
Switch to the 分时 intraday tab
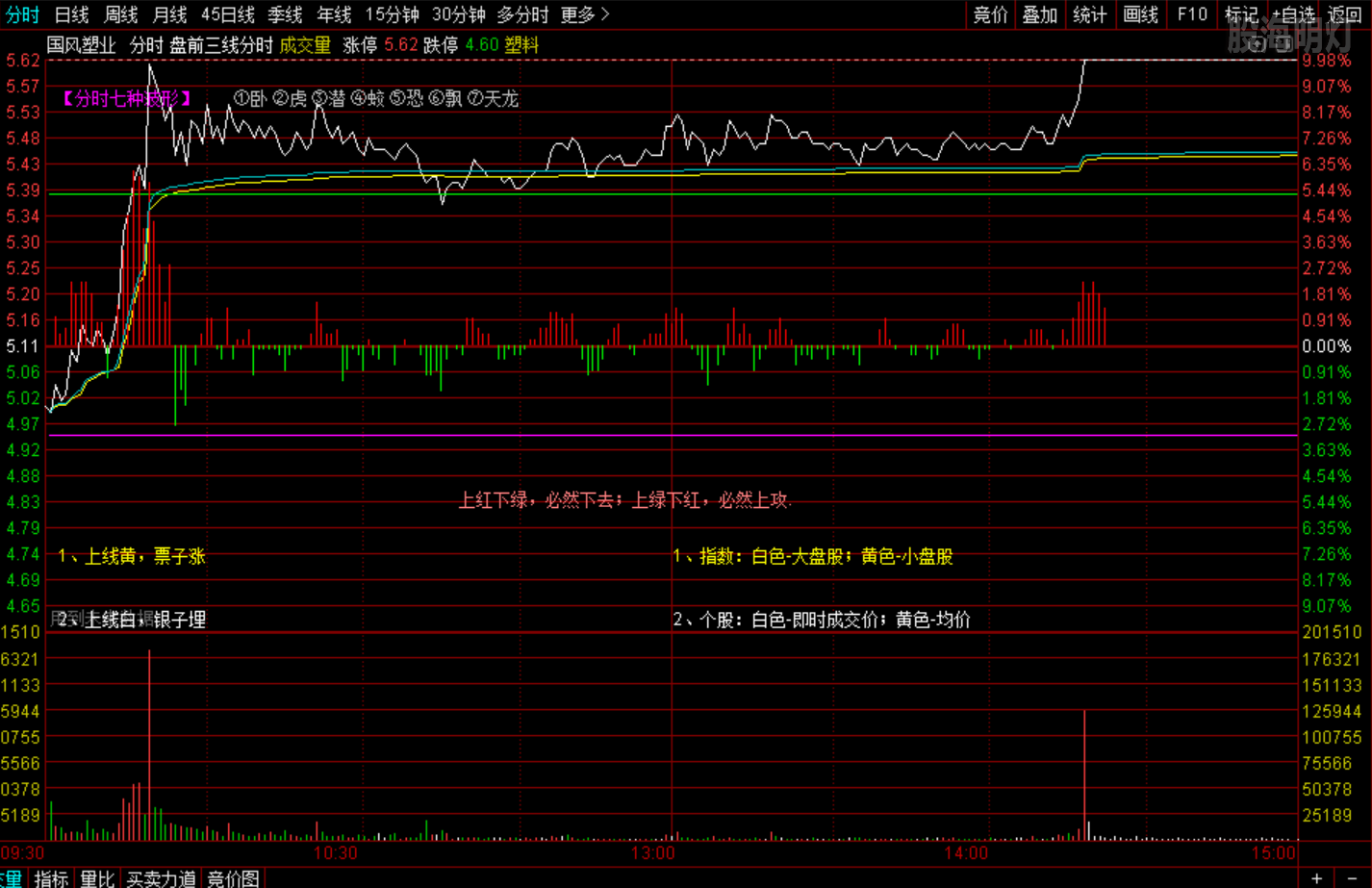(22, 14)
